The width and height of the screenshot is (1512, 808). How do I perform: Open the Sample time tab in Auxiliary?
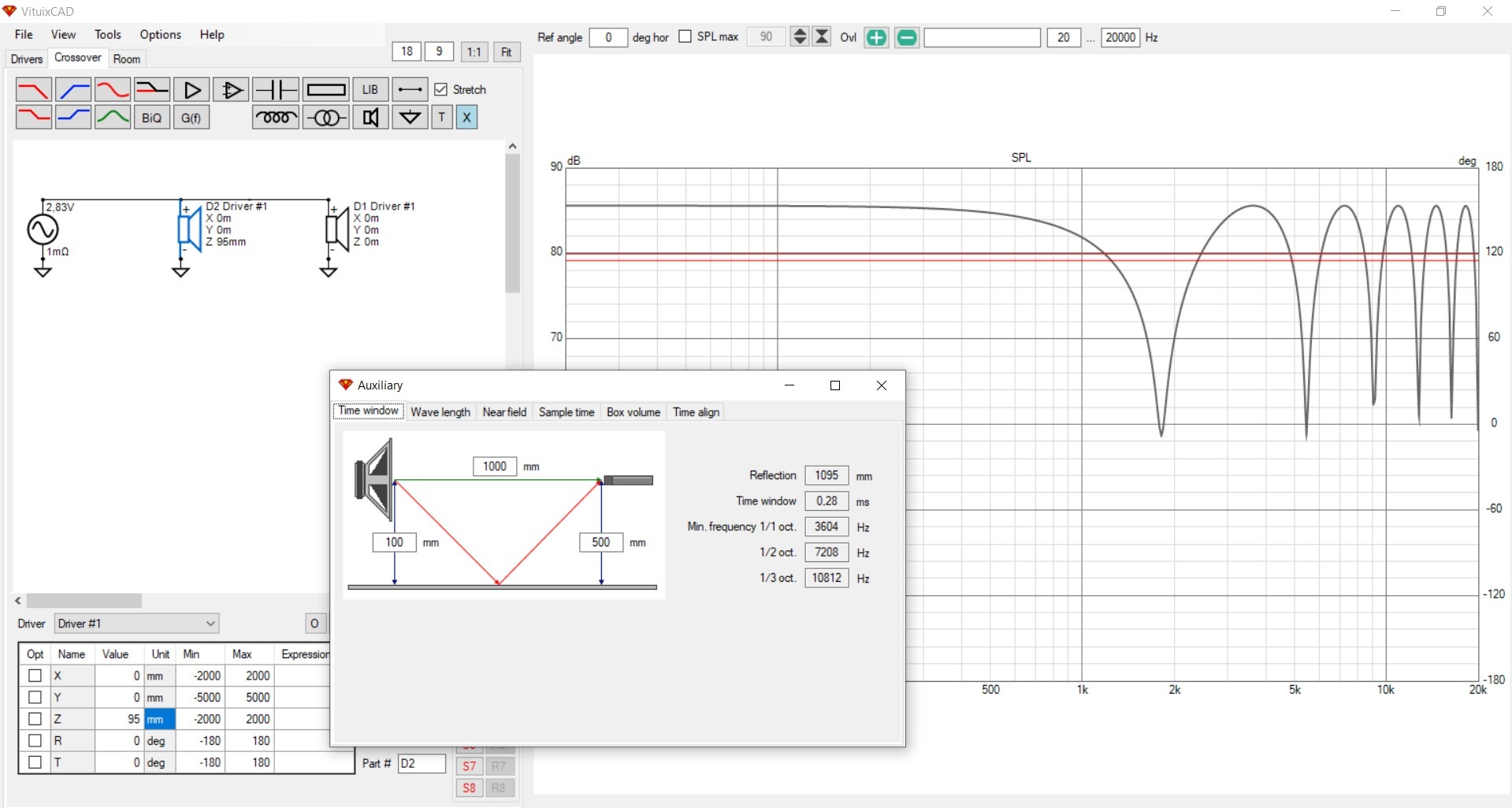click(567, 412)
